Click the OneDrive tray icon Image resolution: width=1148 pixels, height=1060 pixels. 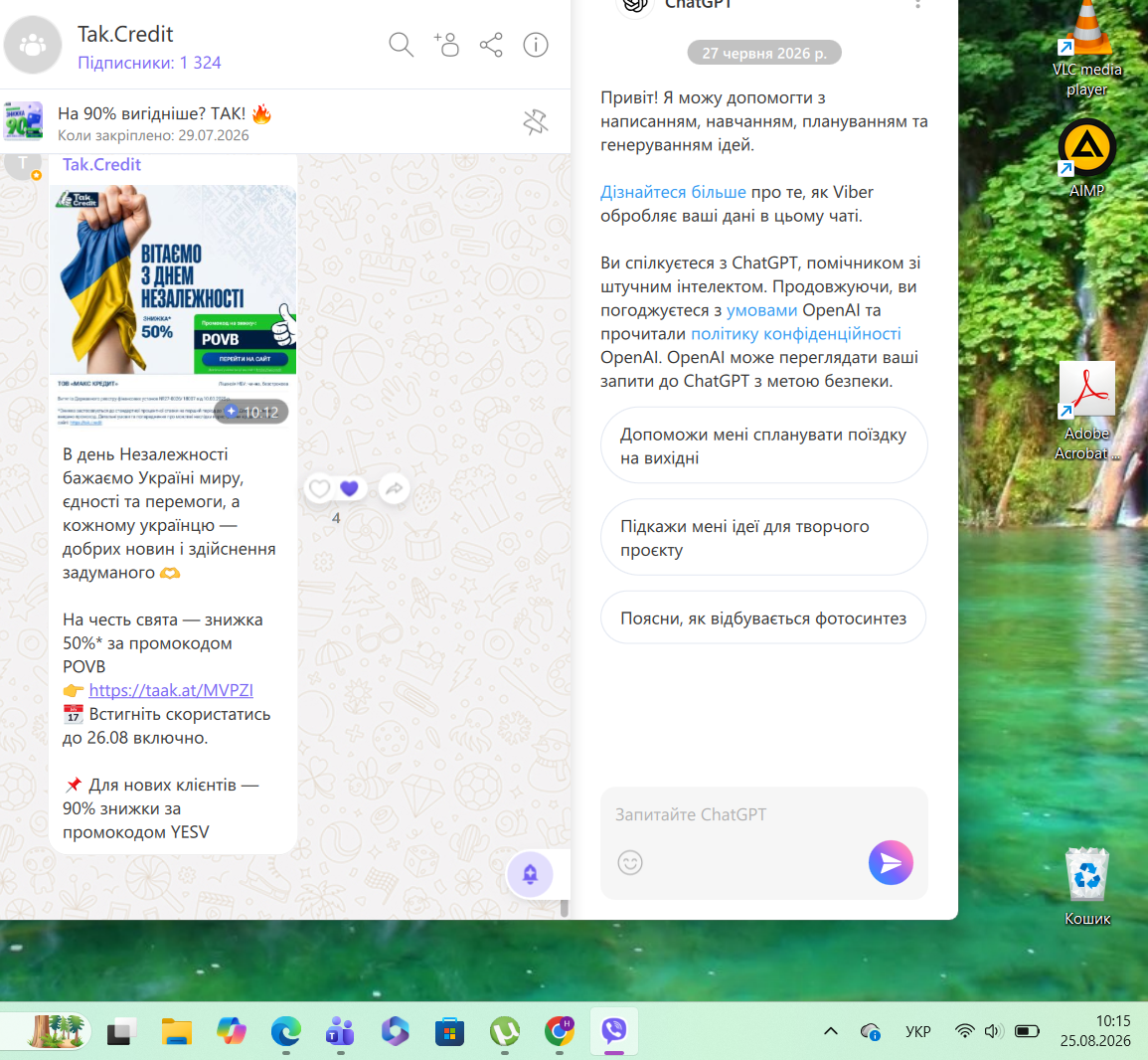[870, 1031]
